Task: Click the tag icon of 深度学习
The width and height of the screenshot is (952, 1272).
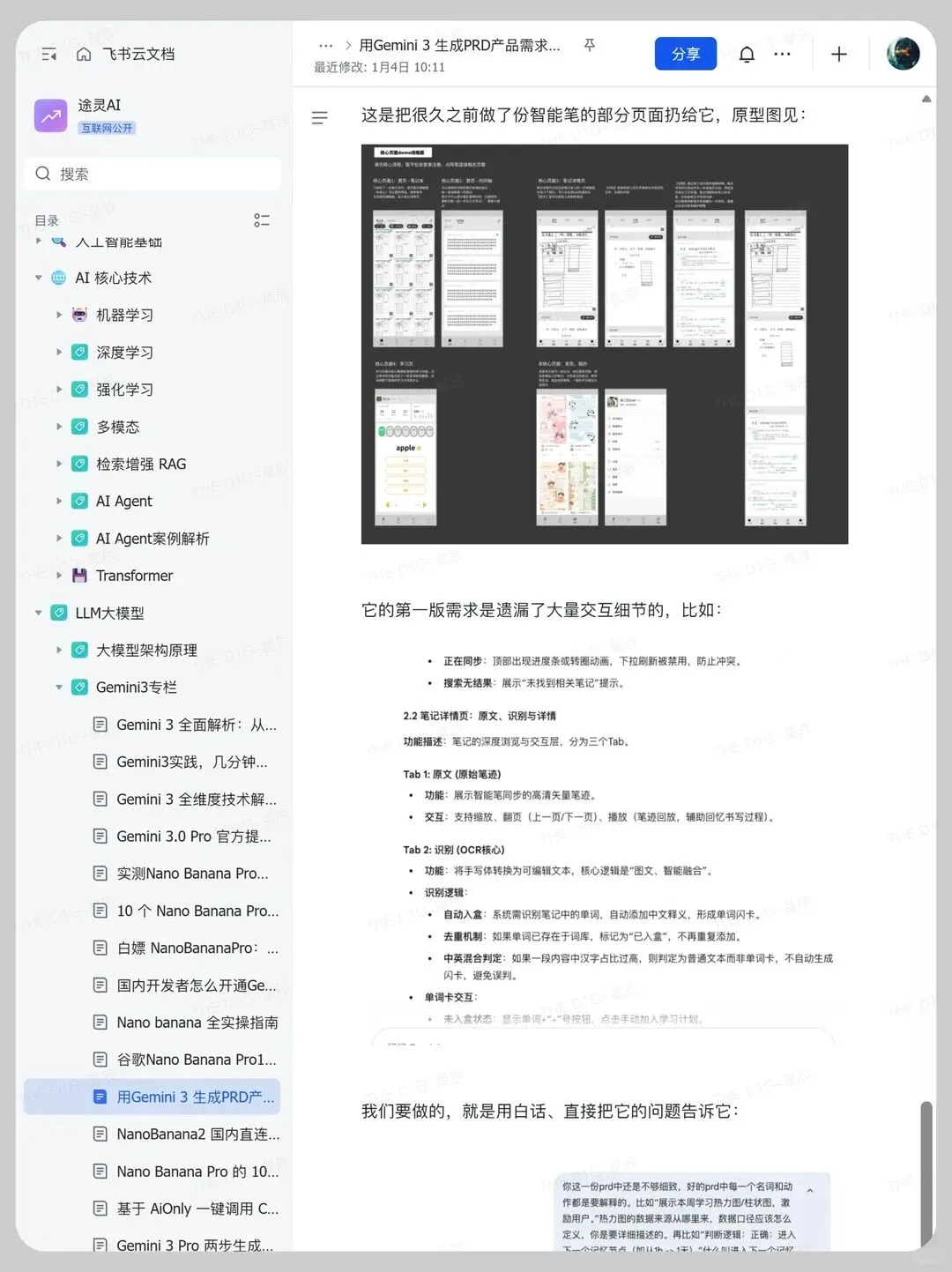Action: coord(79,352)
